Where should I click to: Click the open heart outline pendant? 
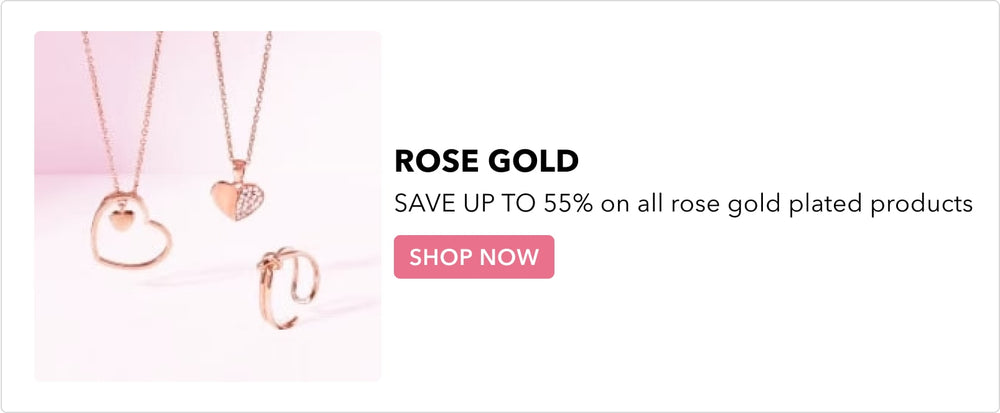[x=131, y=229]
